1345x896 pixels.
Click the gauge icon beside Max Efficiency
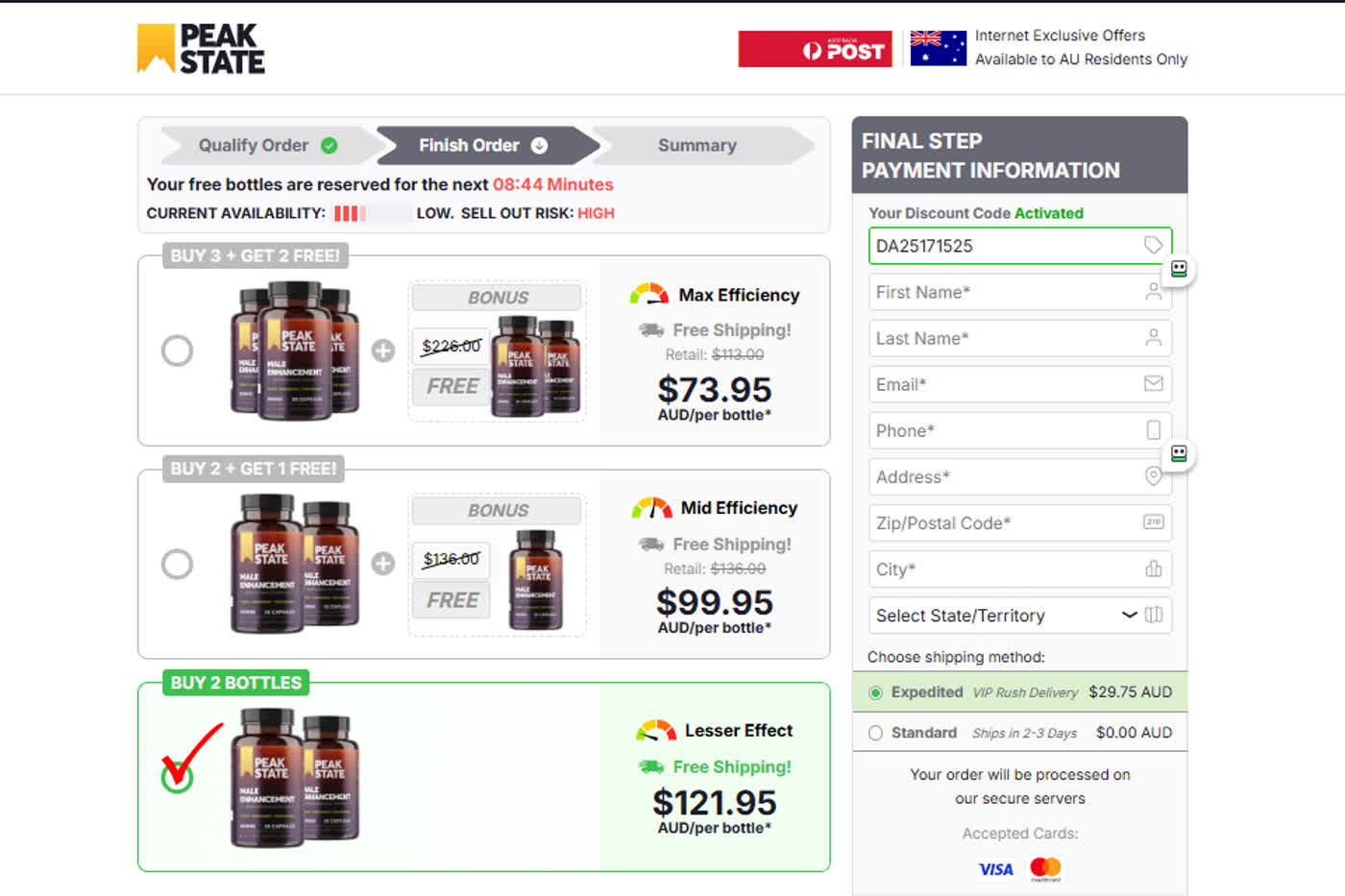click(x=649, y=294)
